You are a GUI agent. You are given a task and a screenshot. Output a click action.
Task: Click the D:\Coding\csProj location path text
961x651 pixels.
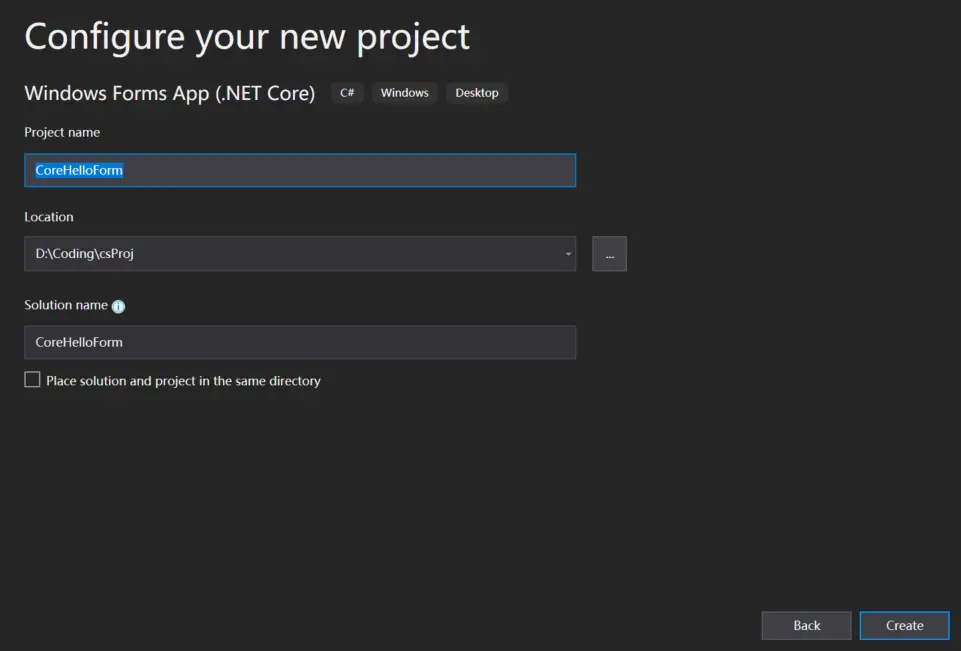(85, 253)
